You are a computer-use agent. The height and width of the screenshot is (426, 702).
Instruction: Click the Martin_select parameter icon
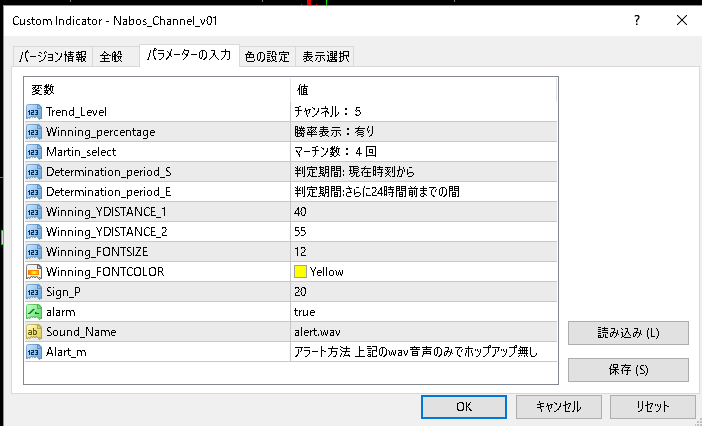(34, 152)
